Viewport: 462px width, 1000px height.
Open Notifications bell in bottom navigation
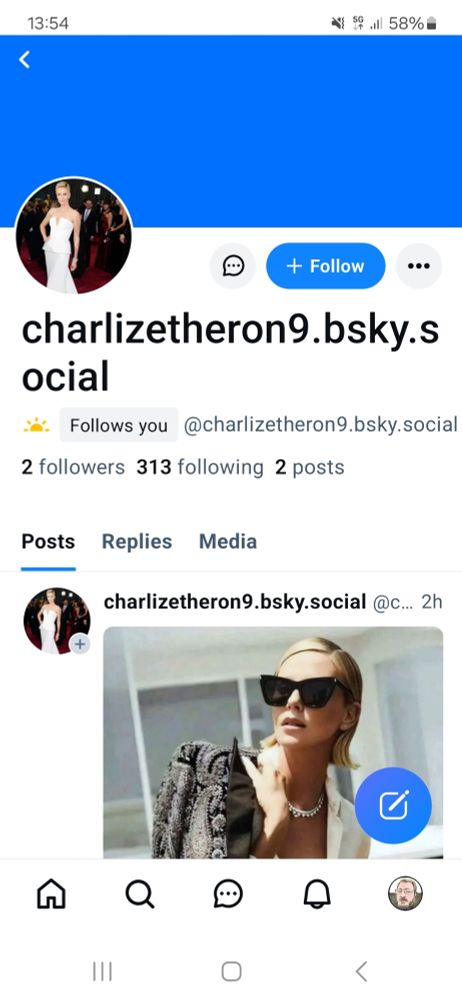317,893
